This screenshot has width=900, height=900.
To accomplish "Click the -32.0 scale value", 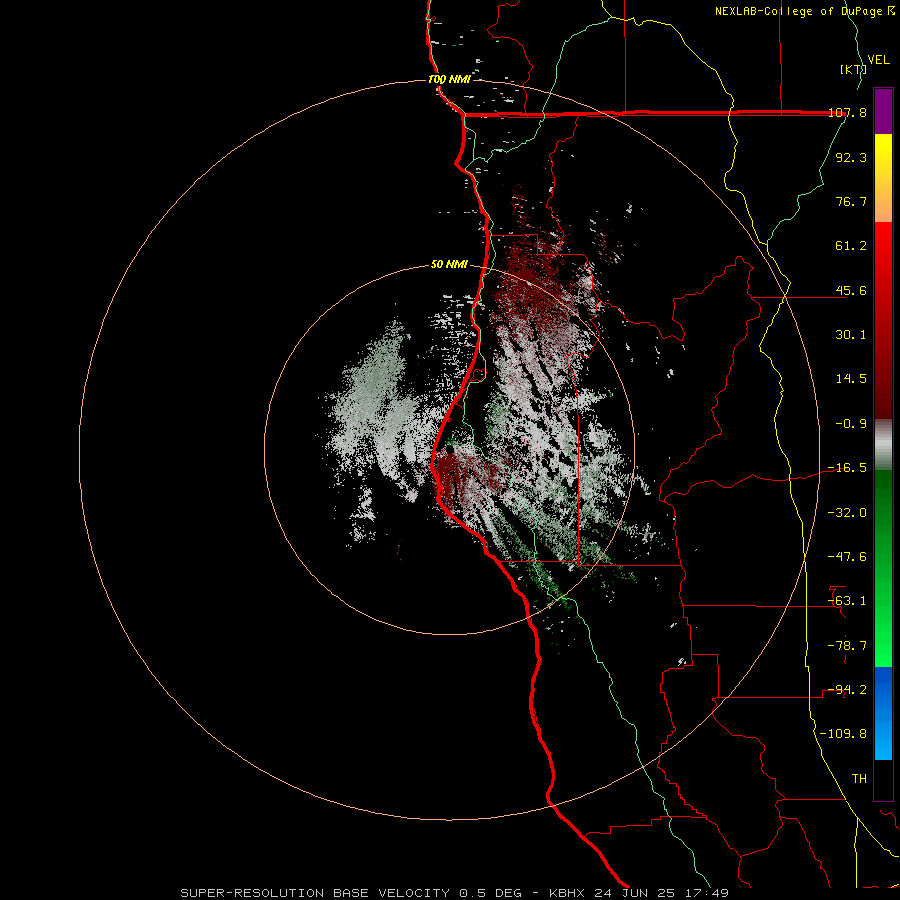I will [847, 513].
